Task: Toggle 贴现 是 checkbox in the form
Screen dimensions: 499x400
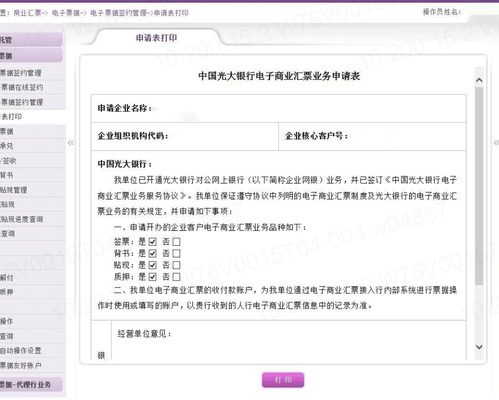Action: click(x=152, y=265)
